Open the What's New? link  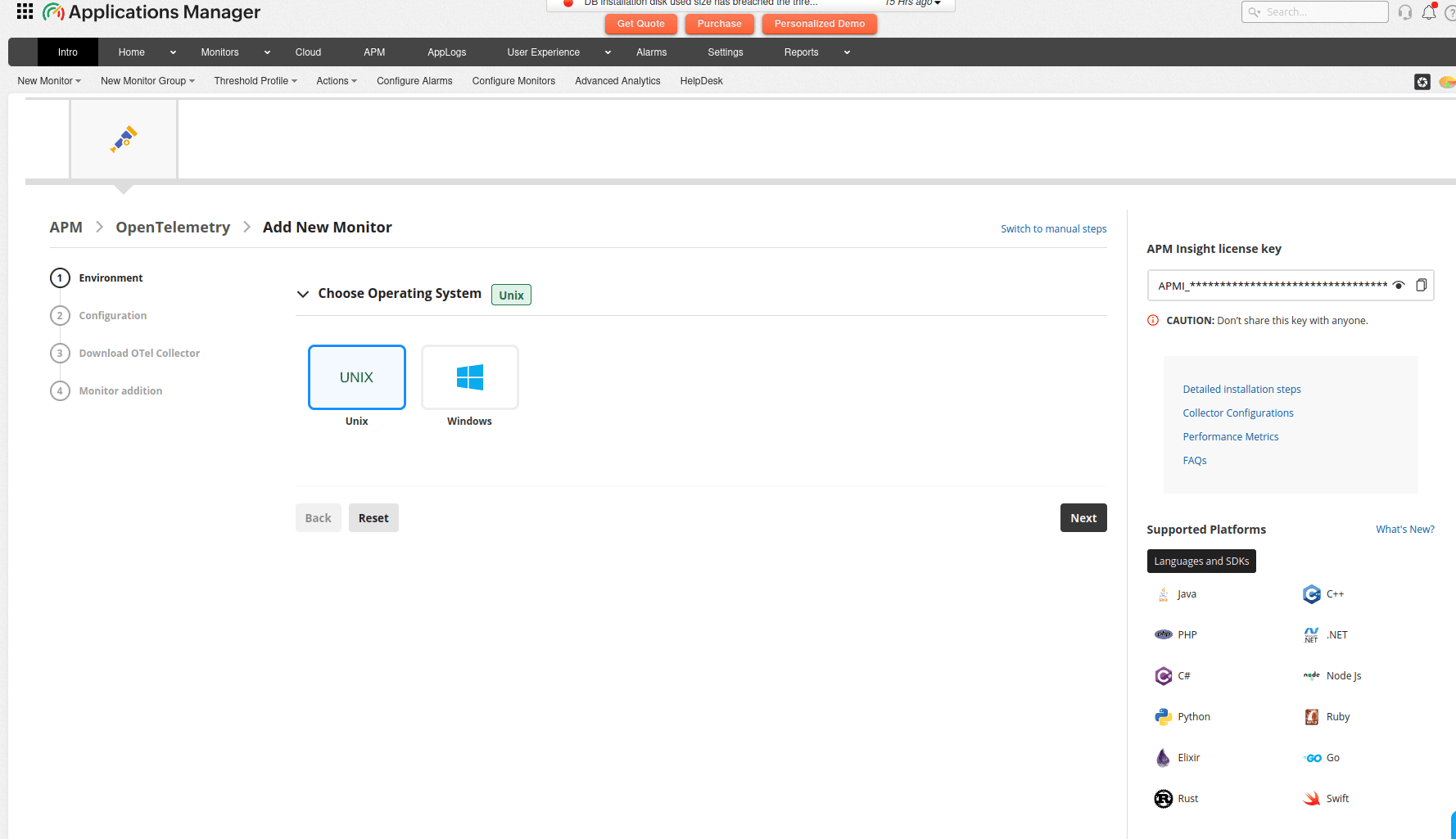(x=1405, y=530)
